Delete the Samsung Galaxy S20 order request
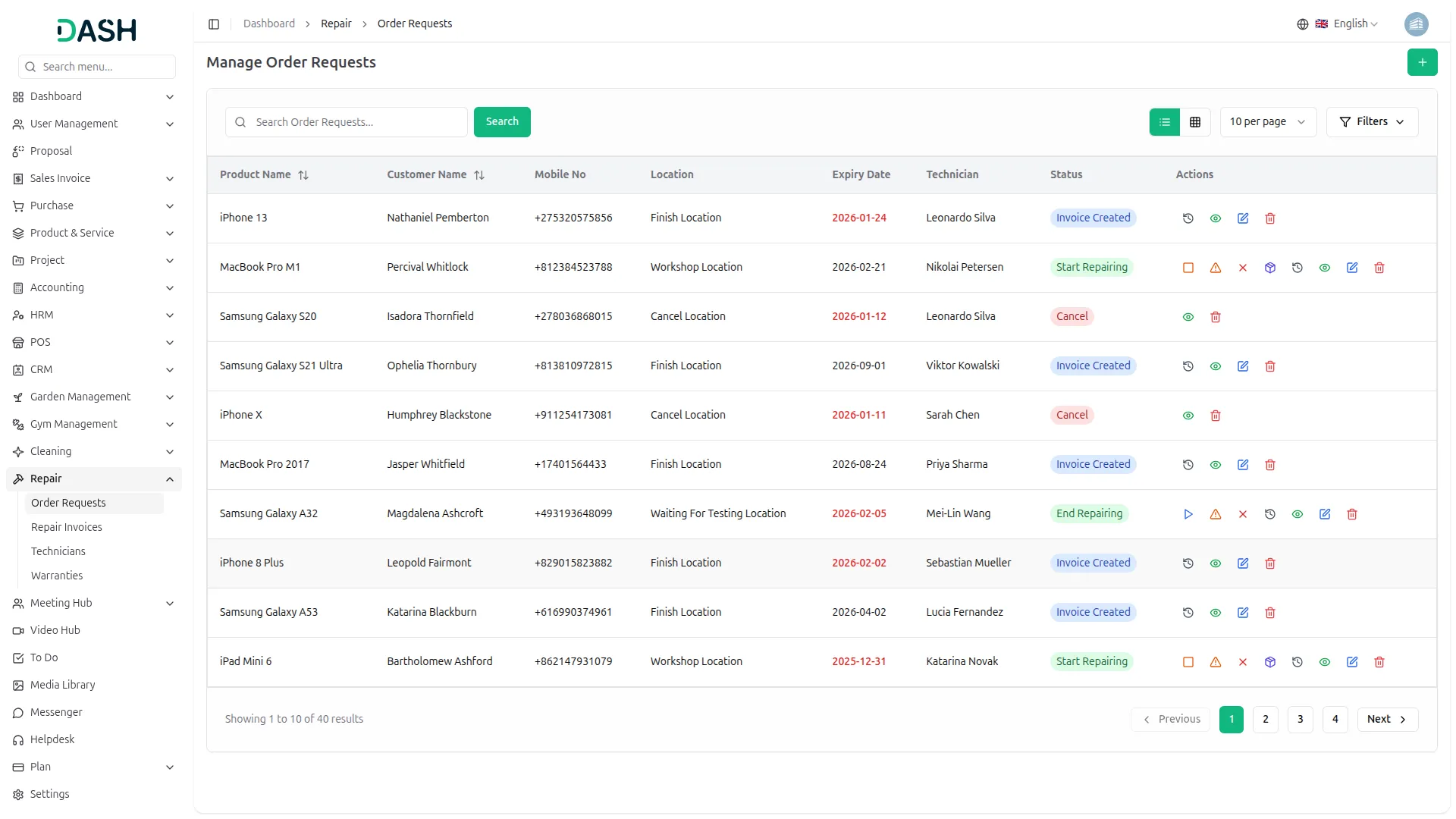 (x=1216, y=317)
